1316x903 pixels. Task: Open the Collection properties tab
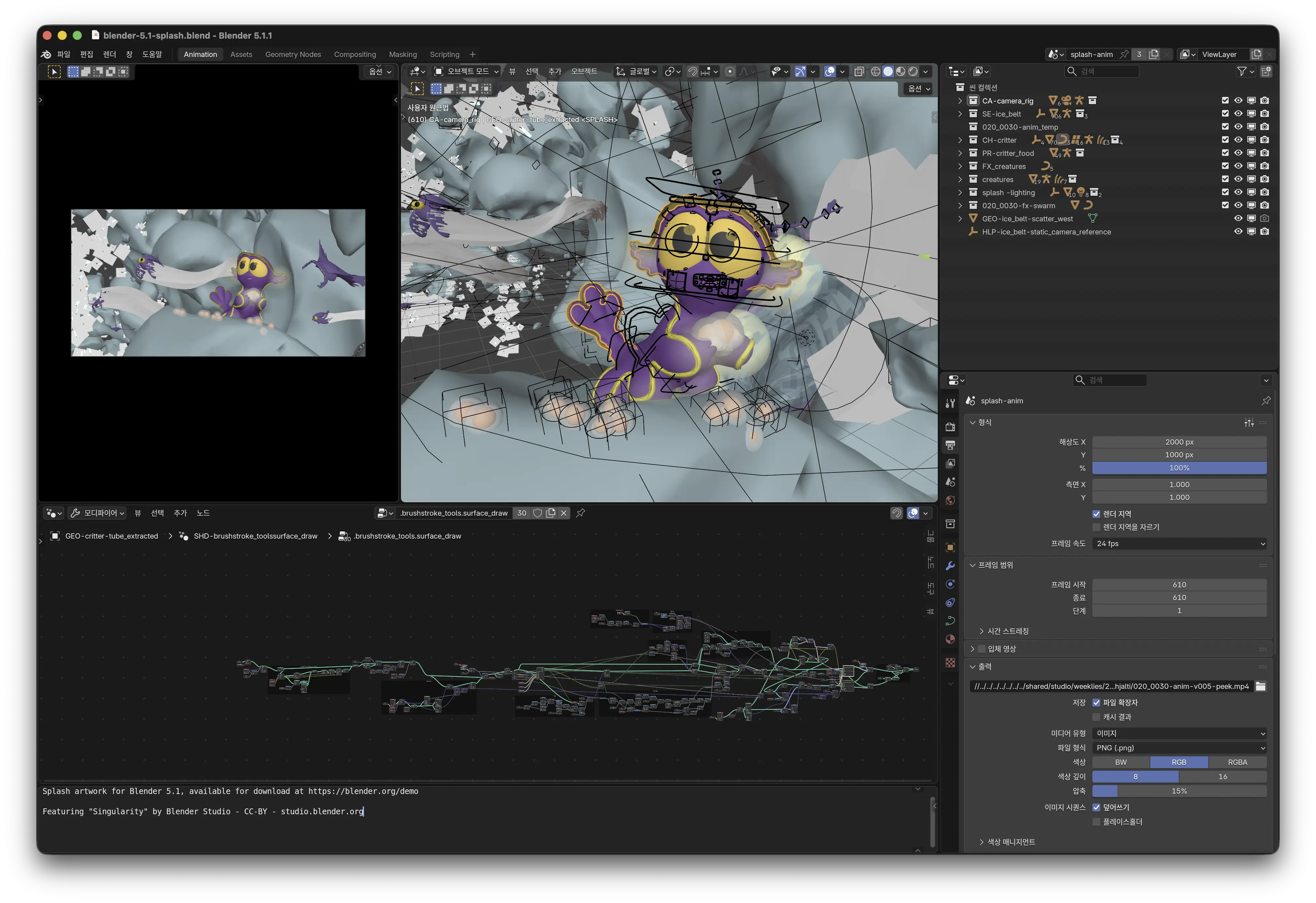950,524
